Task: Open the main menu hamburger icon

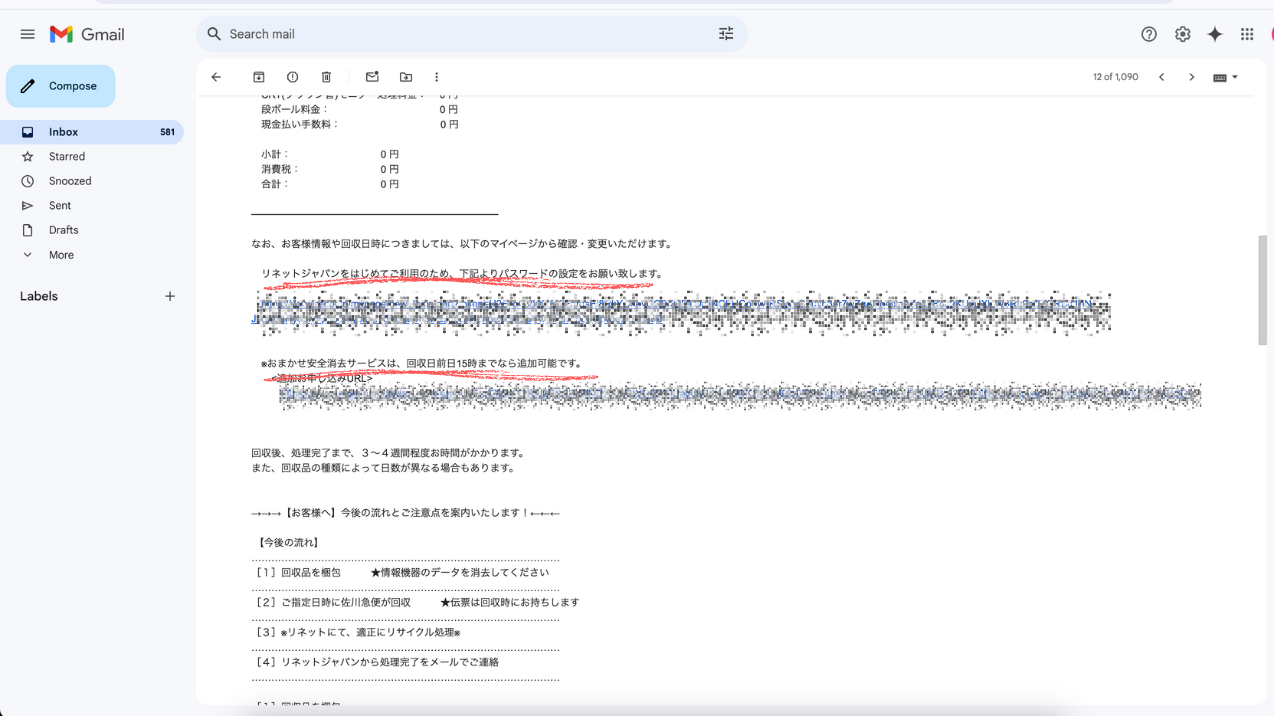Action: tap(27, 34)
